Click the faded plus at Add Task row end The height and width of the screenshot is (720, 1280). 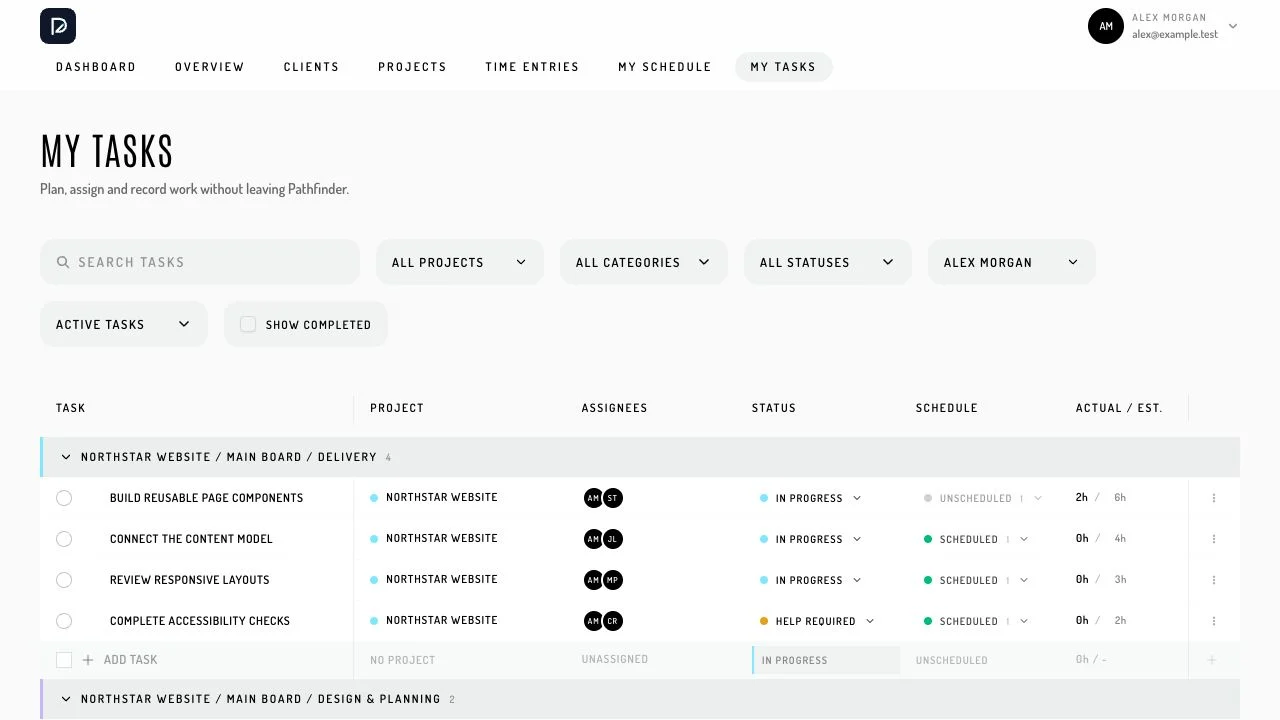coord(1212,660)
